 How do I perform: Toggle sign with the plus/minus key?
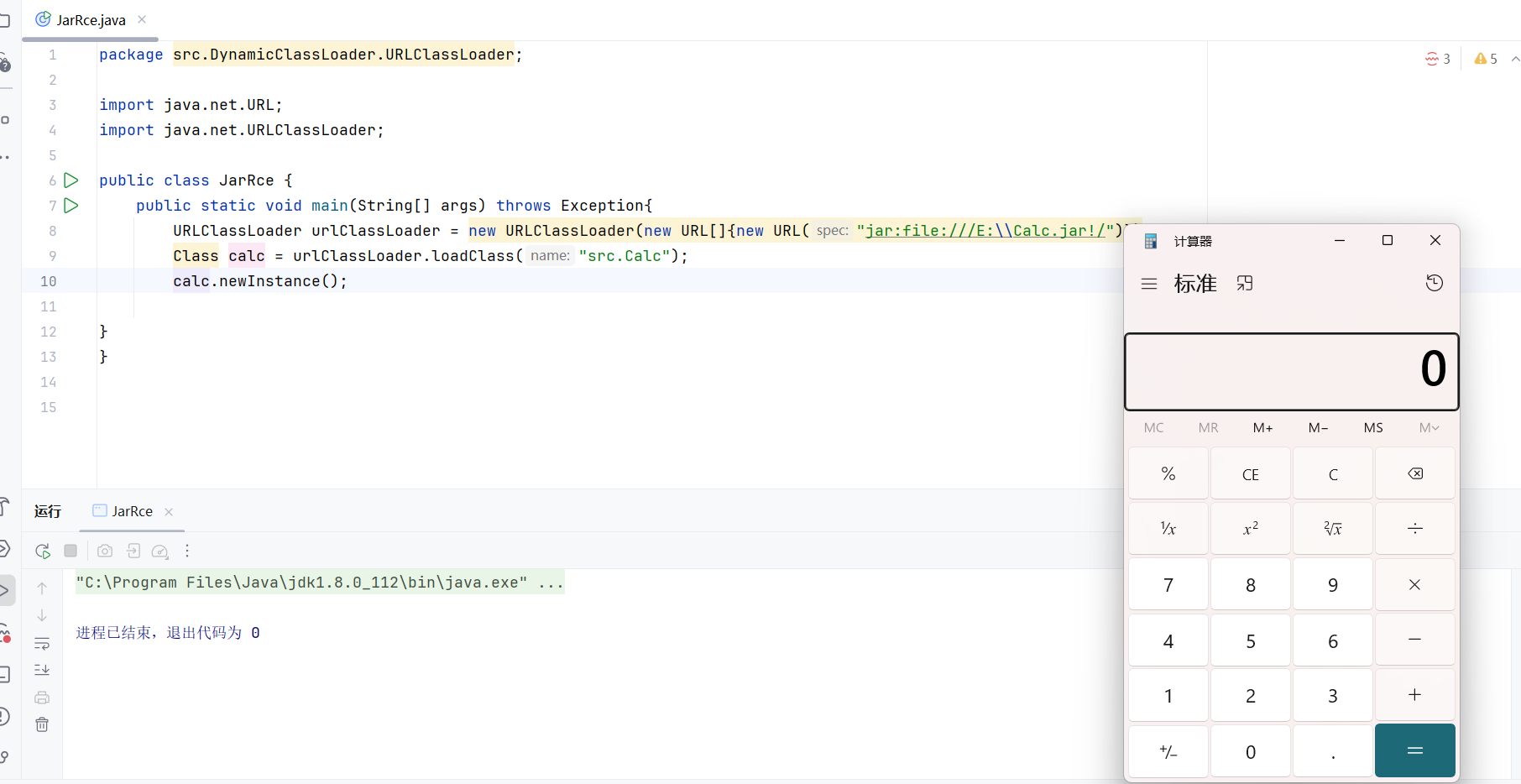pyautogui.click(x=1168, y=752)
